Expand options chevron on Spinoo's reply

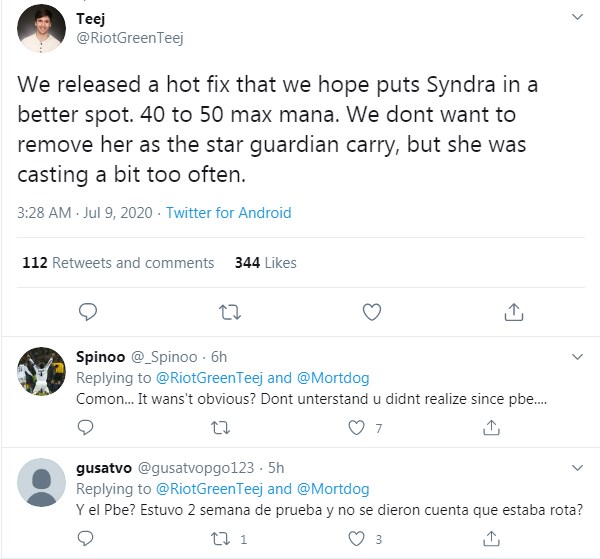click(x=577, y=357)
